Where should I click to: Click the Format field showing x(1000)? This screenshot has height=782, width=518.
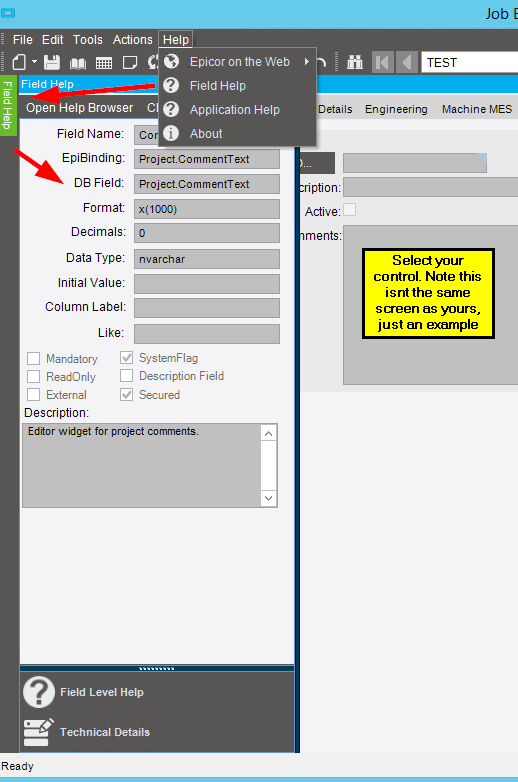(x=207, y=209)
